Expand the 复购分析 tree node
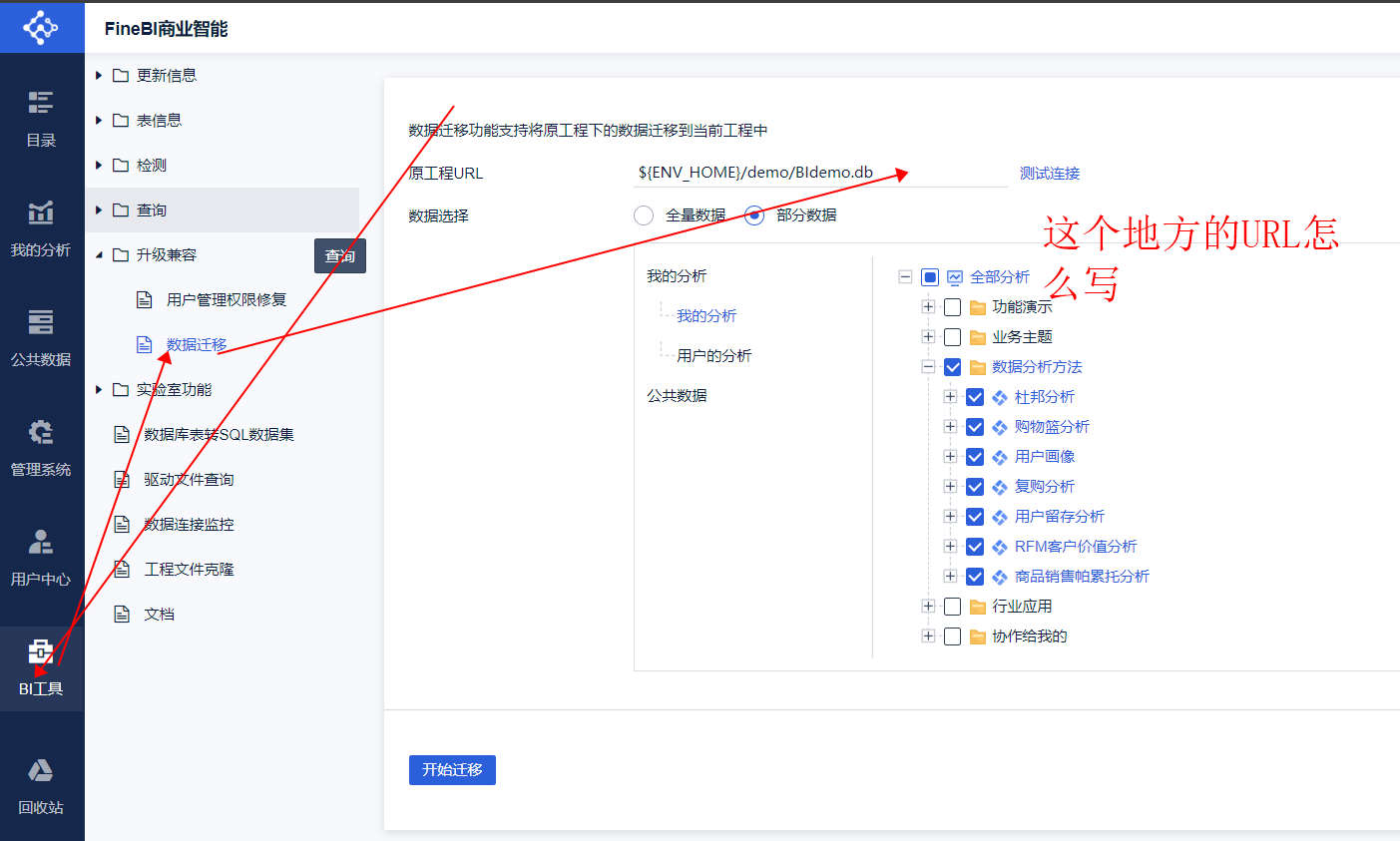This screenshot has width=1400, height=841. [x=950, y=487]
